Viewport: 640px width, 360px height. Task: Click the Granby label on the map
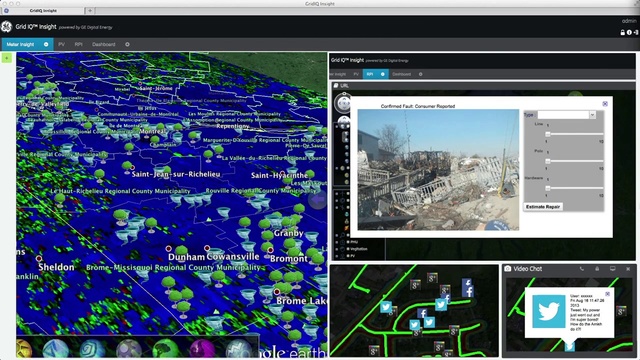point(289,233)
